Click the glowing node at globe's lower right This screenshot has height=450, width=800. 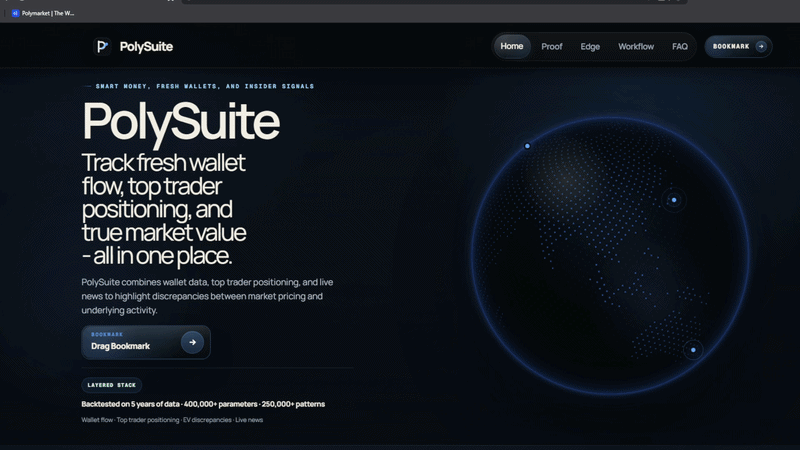point(692,349)
